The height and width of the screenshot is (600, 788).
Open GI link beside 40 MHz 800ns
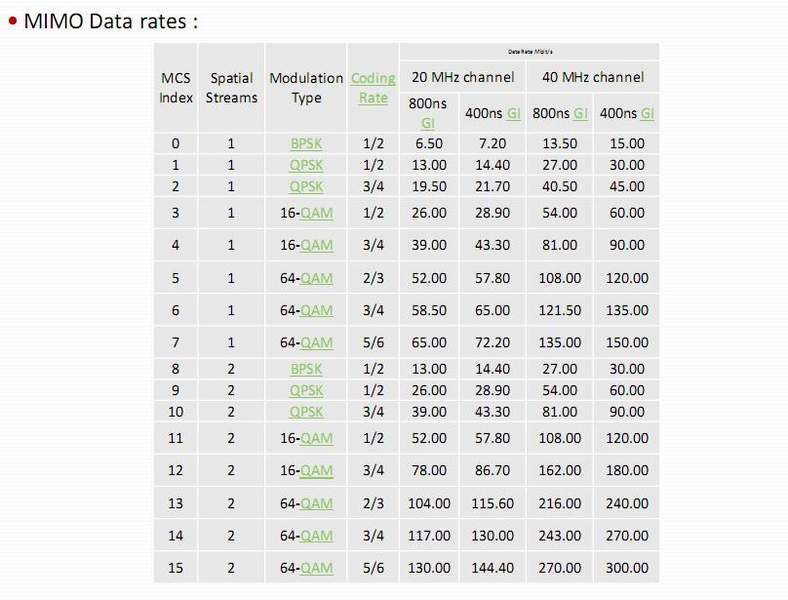click(580, 113)
